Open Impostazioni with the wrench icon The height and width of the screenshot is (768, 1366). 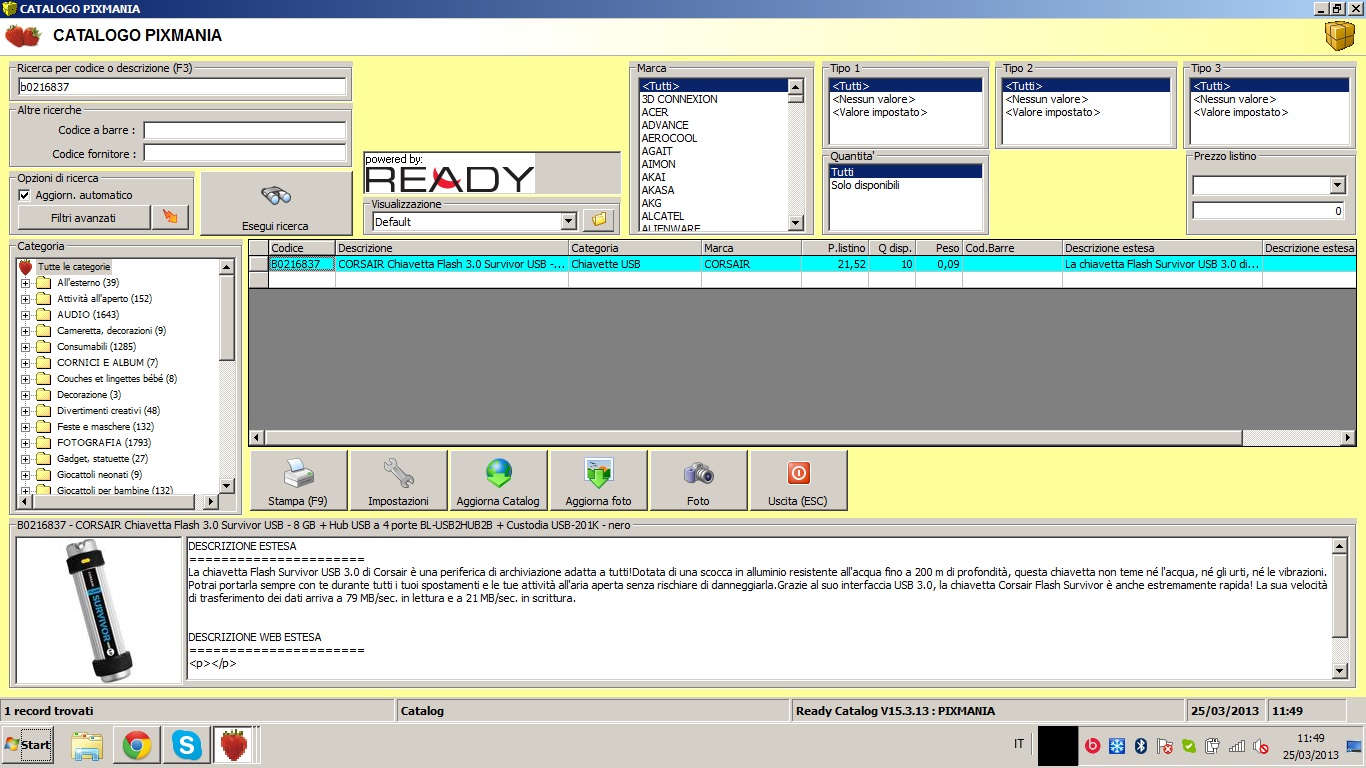pos(398,473)
